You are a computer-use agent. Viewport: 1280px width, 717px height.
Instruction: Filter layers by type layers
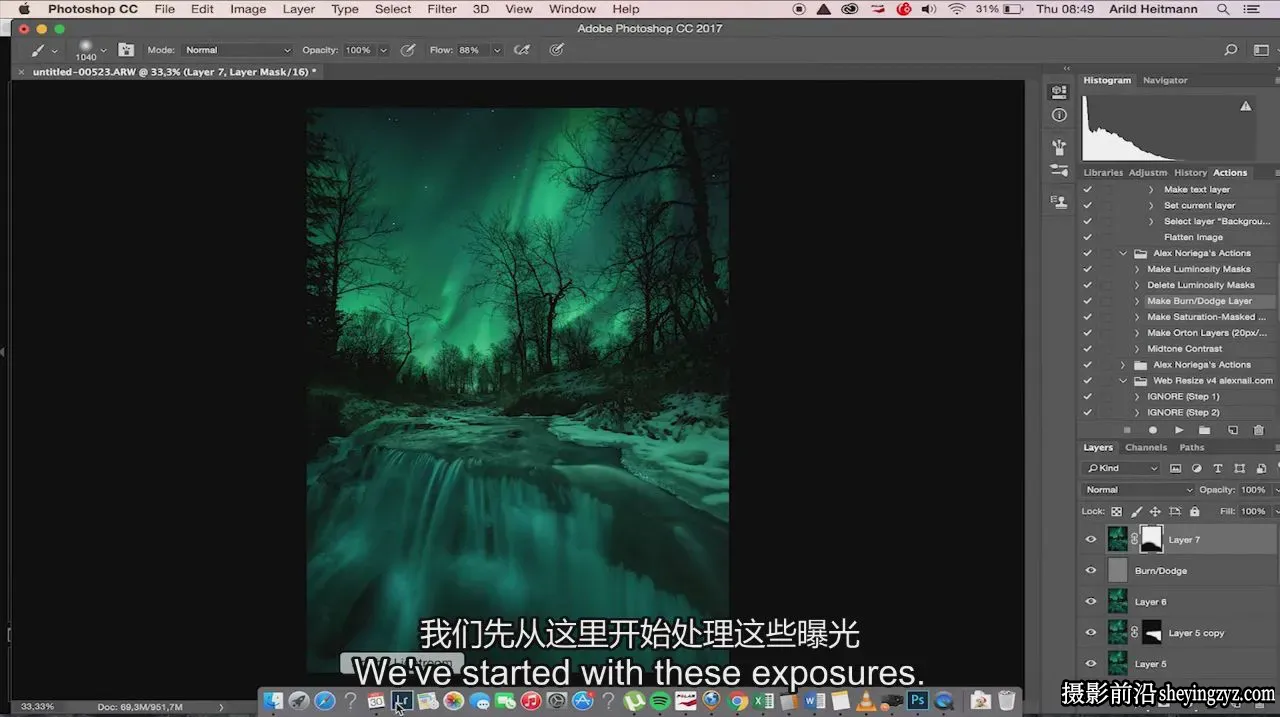(1217, 468)
